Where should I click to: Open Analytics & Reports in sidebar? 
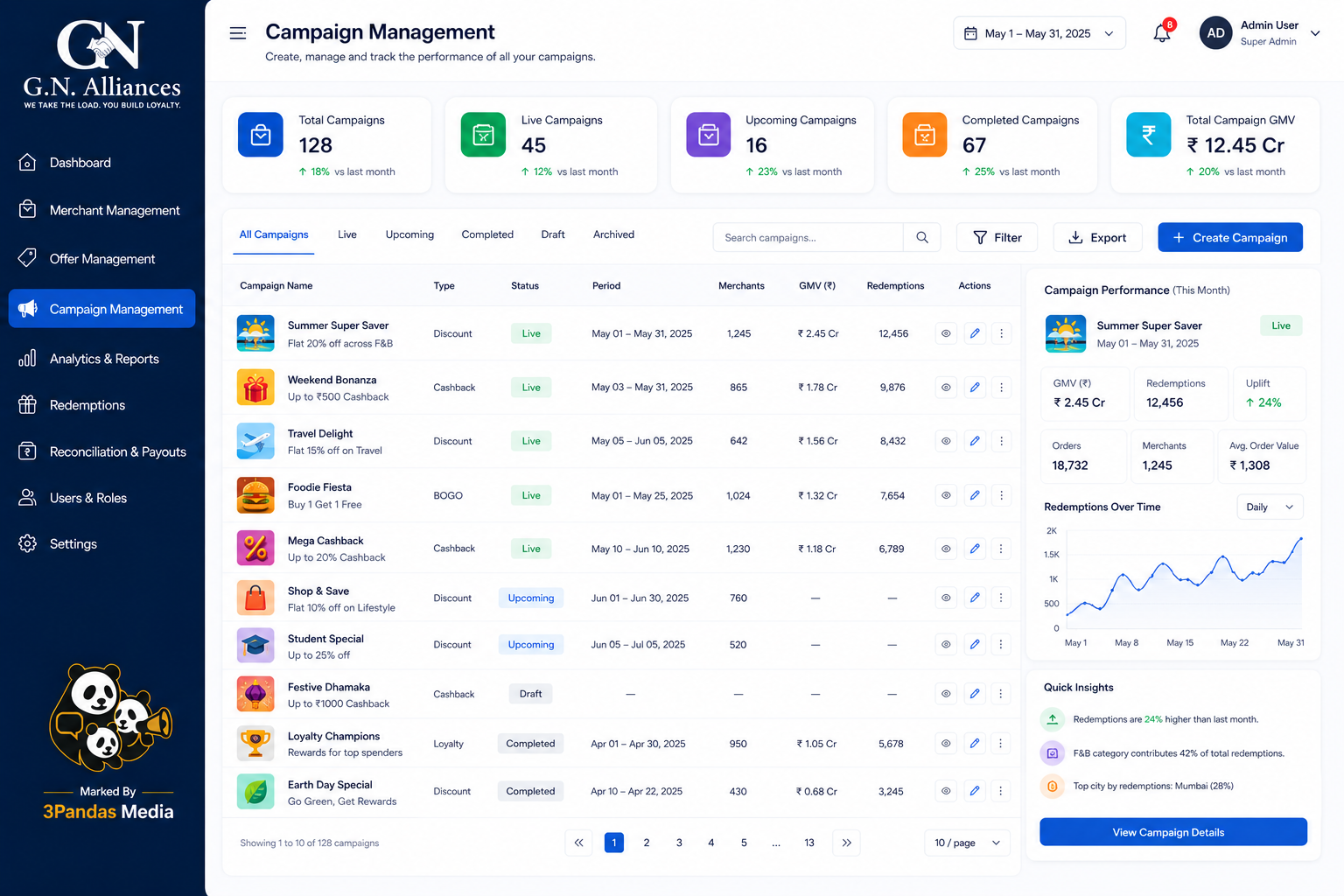102,359
